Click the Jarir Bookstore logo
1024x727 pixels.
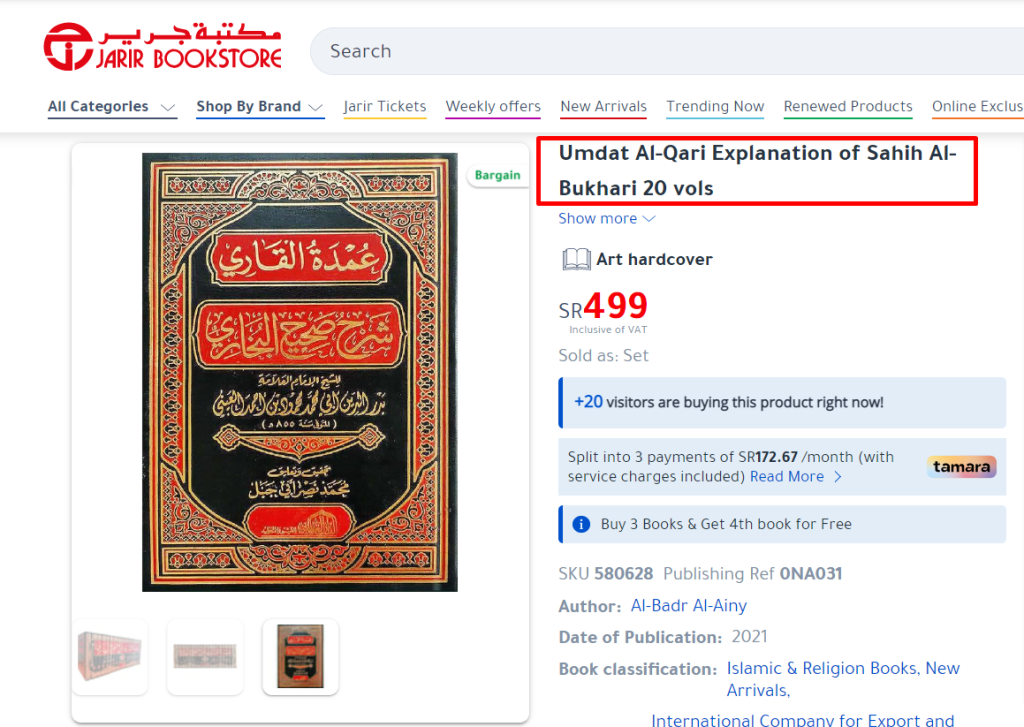tap(163, 46)
